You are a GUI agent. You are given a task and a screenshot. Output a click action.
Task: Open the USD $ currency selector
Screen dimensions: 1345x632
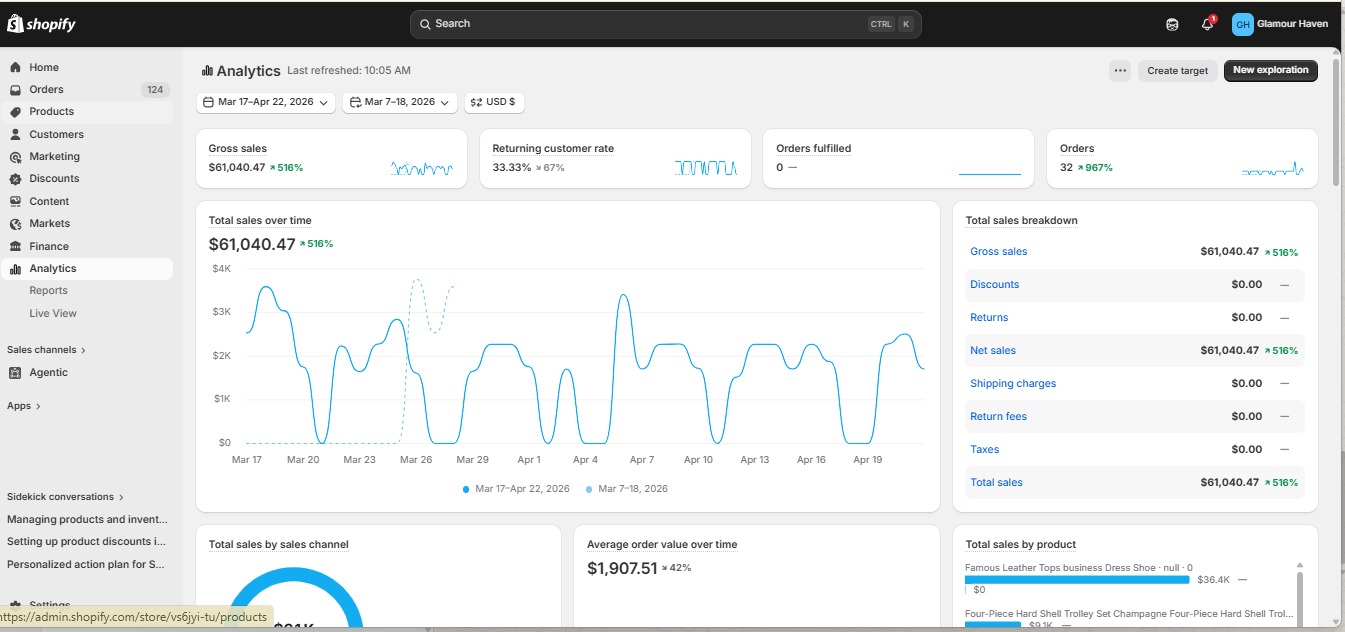click(x=494, y=102)
